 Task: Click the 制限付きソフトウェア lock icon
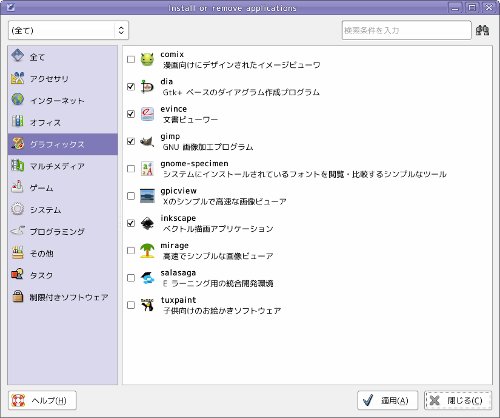(17, 296)
